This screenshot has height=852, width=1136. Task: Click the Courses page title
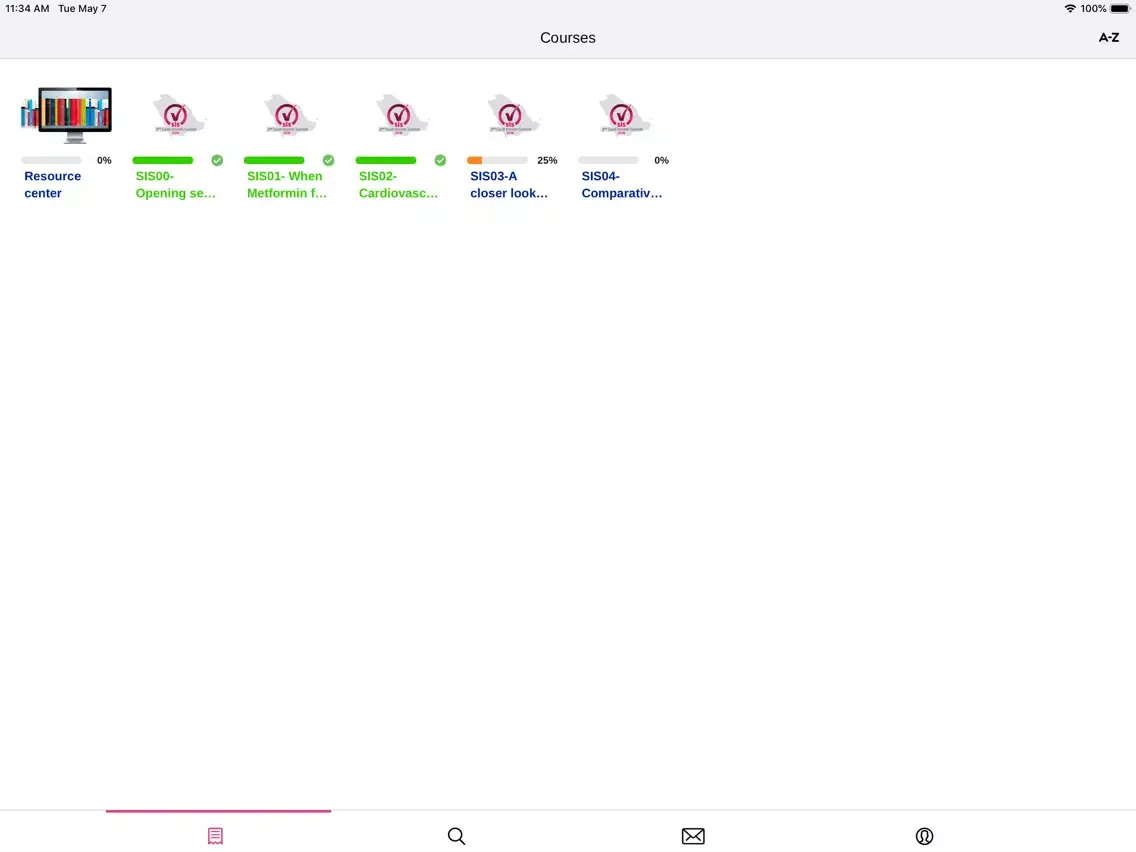(568, 38)
